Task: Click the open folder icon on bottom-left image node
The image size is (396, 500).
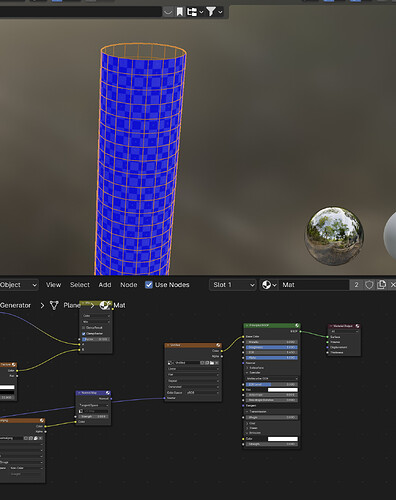Action: coord(36,438)
